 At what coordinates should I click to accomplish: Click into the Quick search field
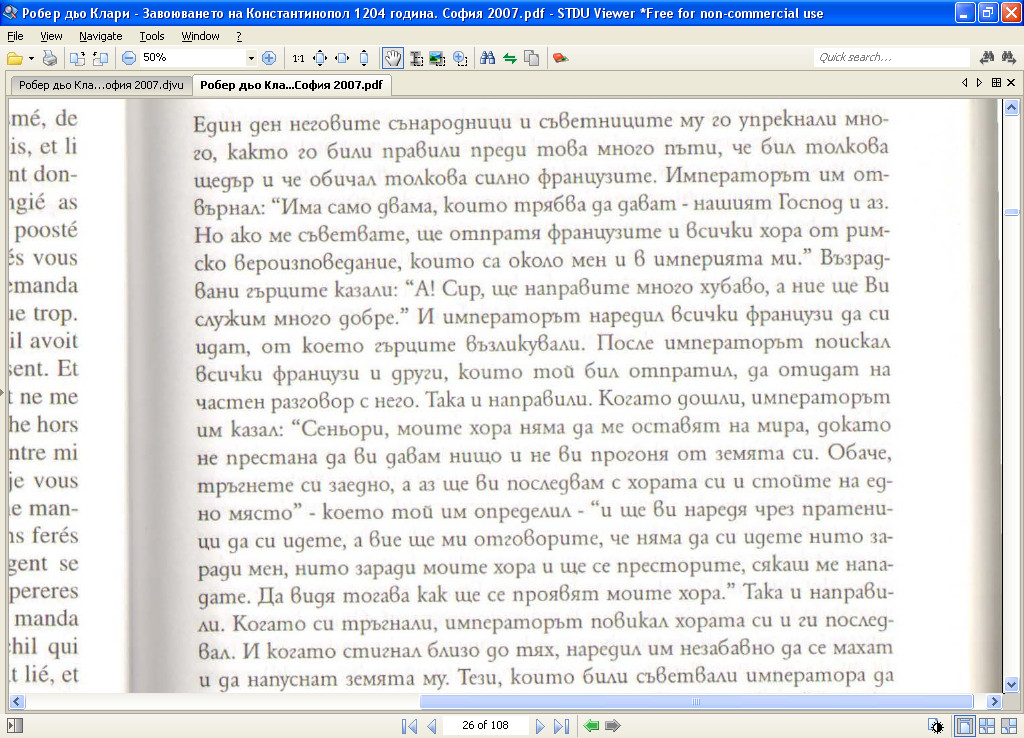pyautogui.click(x=890, y=58)
